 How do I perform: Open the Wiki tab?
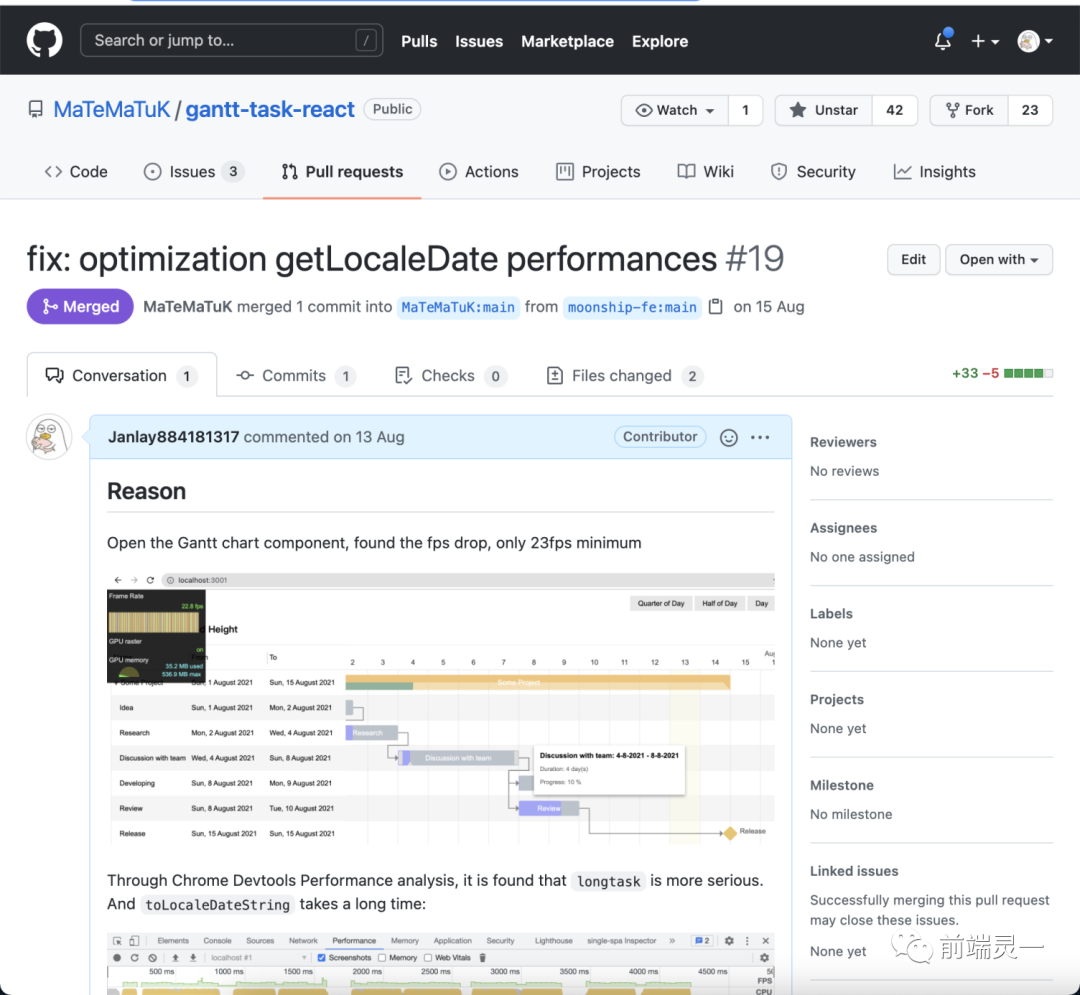coord(705,171)
